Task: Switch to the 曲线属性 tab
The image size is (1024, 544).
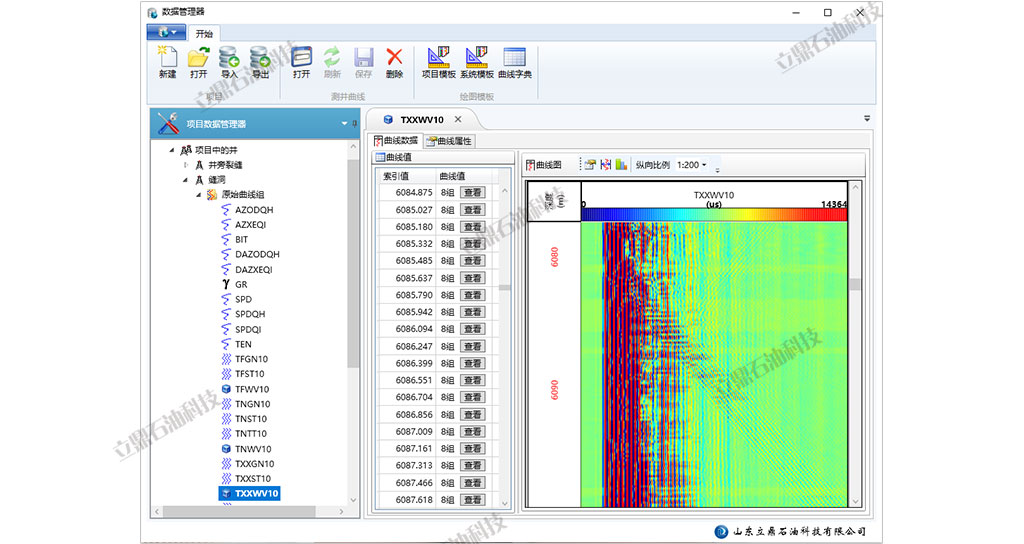Action: pyautogui.click(x=449, y=141)
